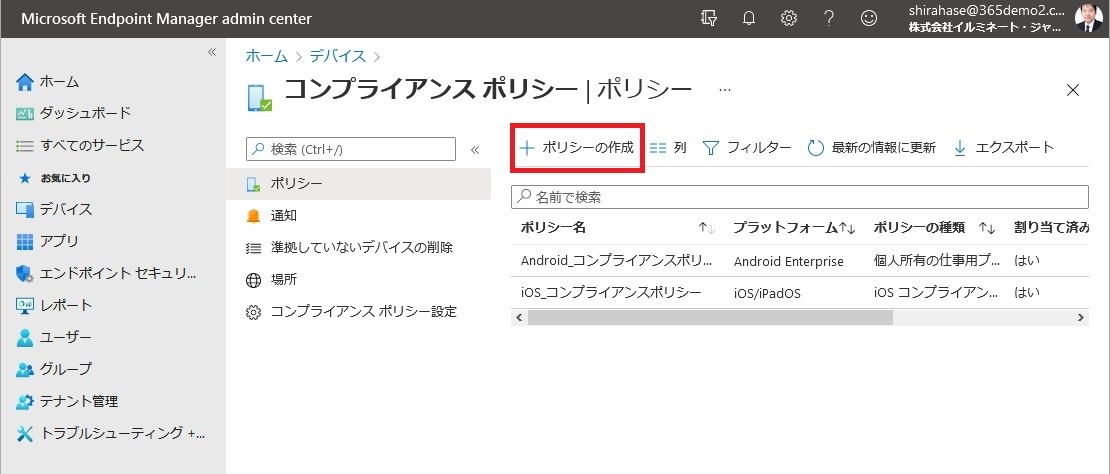
Task: Open すべてのサービス in the sidebar
Action: click(80, 145)
